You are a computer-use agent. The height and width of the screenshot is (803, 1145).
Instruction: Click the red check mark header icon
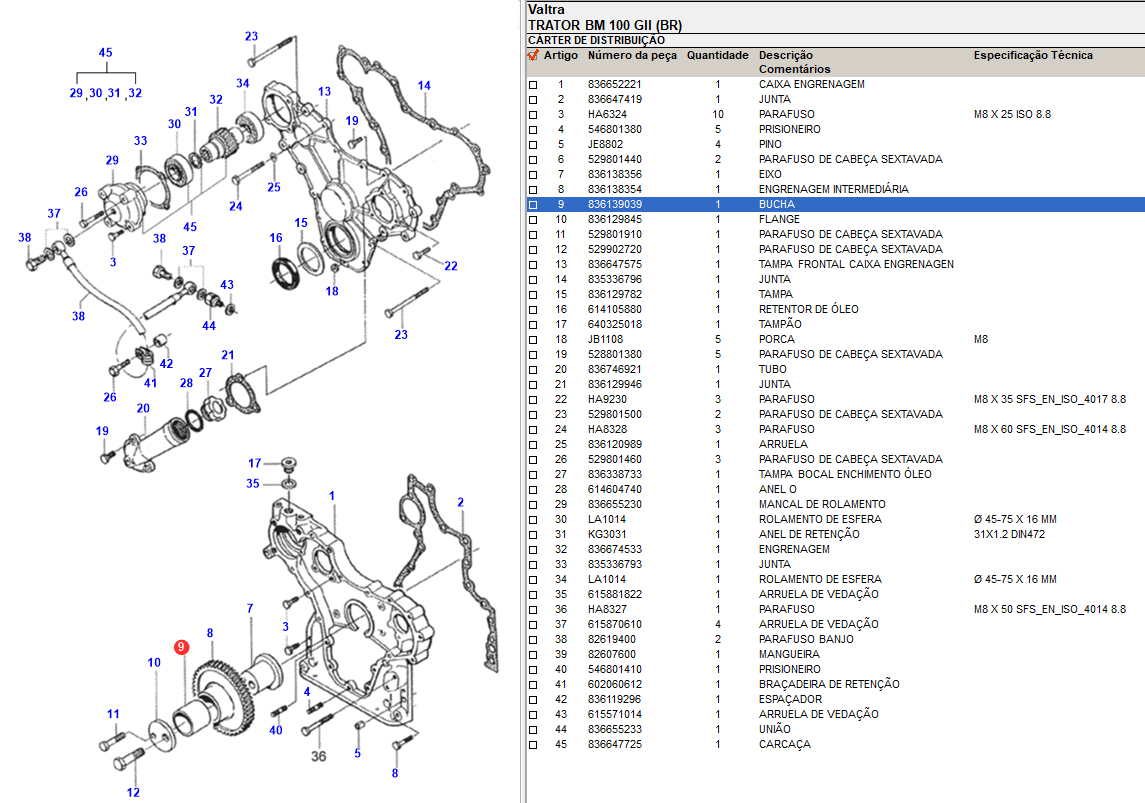[533, 55]
